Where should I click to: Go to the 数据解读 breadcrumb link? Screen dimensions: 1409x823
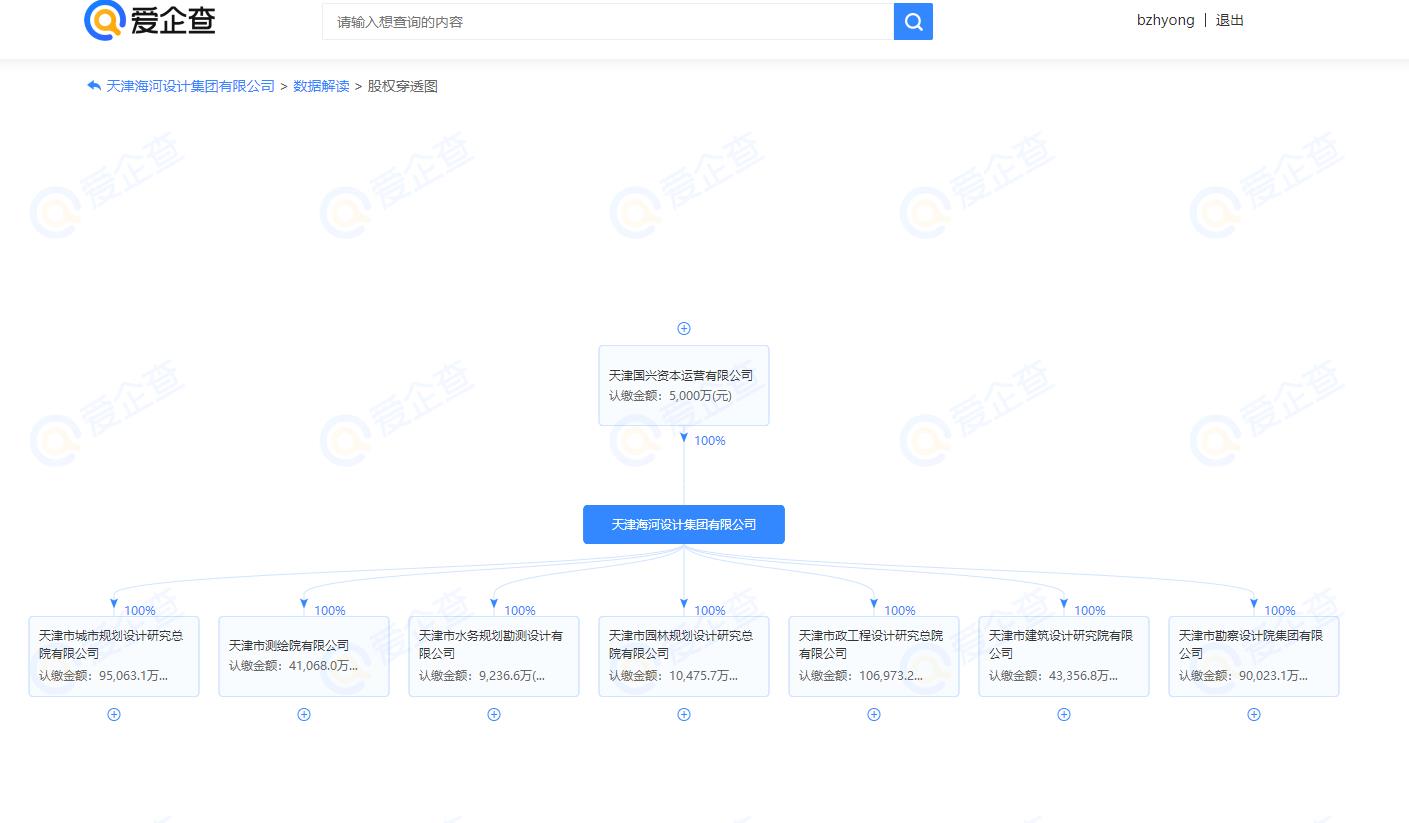(x=321, y=86)
